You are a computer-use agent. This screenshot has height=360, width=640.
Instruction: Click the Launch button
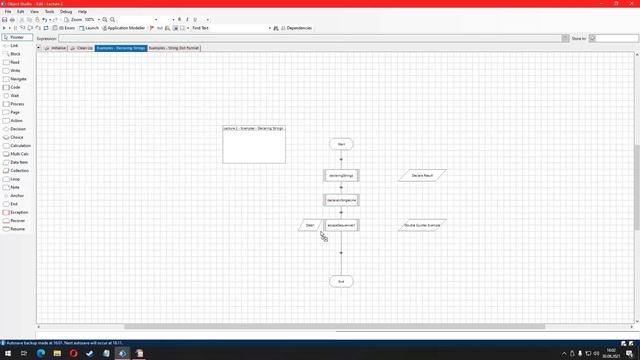pyautogui.click(x=89, y=28)
